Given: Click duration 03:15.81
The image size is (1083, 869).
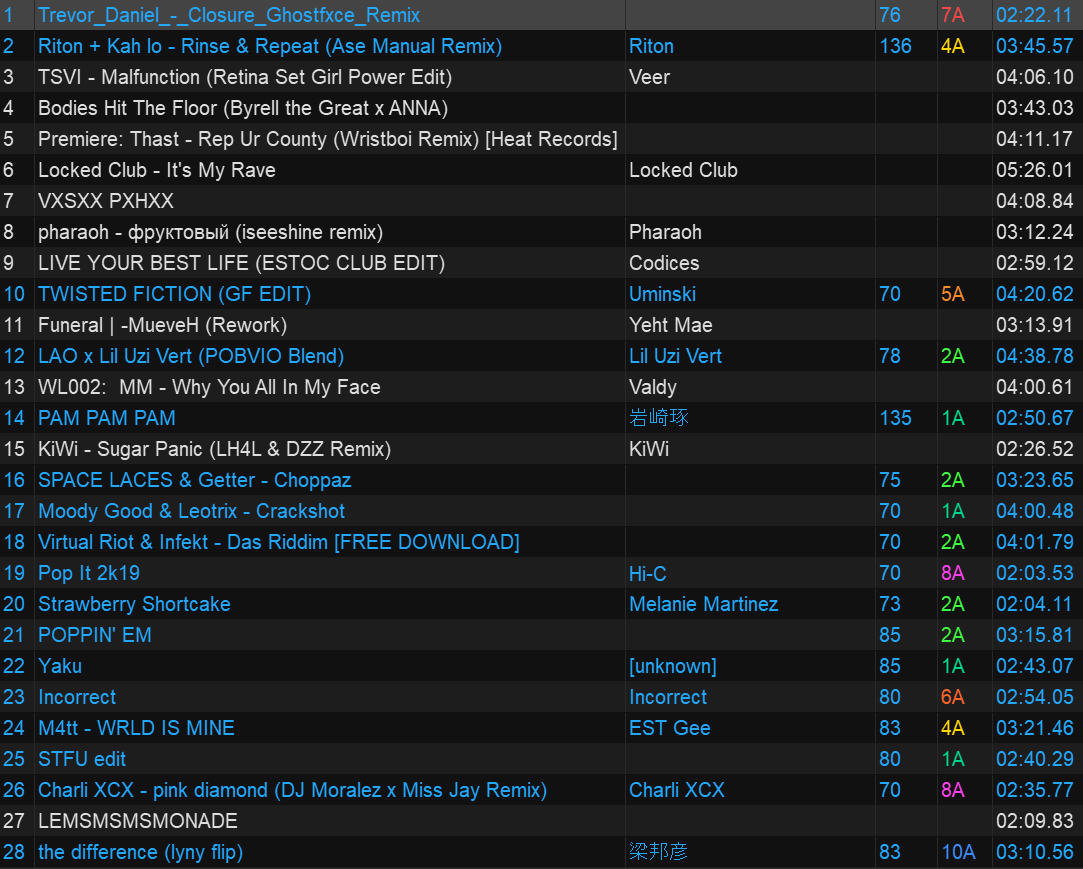Looking at the screenshot, I should [x=1035, y=635].
